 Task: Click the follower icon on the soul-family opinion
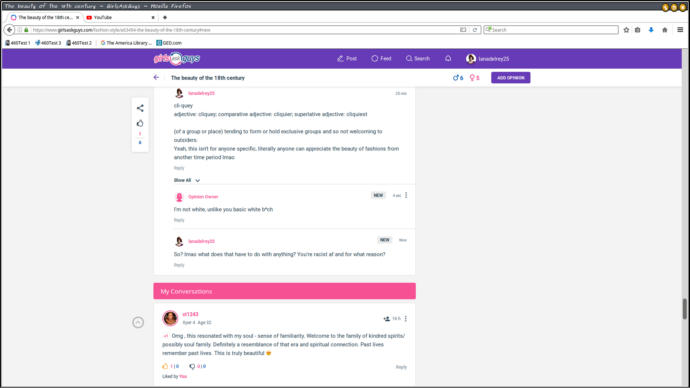click(x=386, y=318)
